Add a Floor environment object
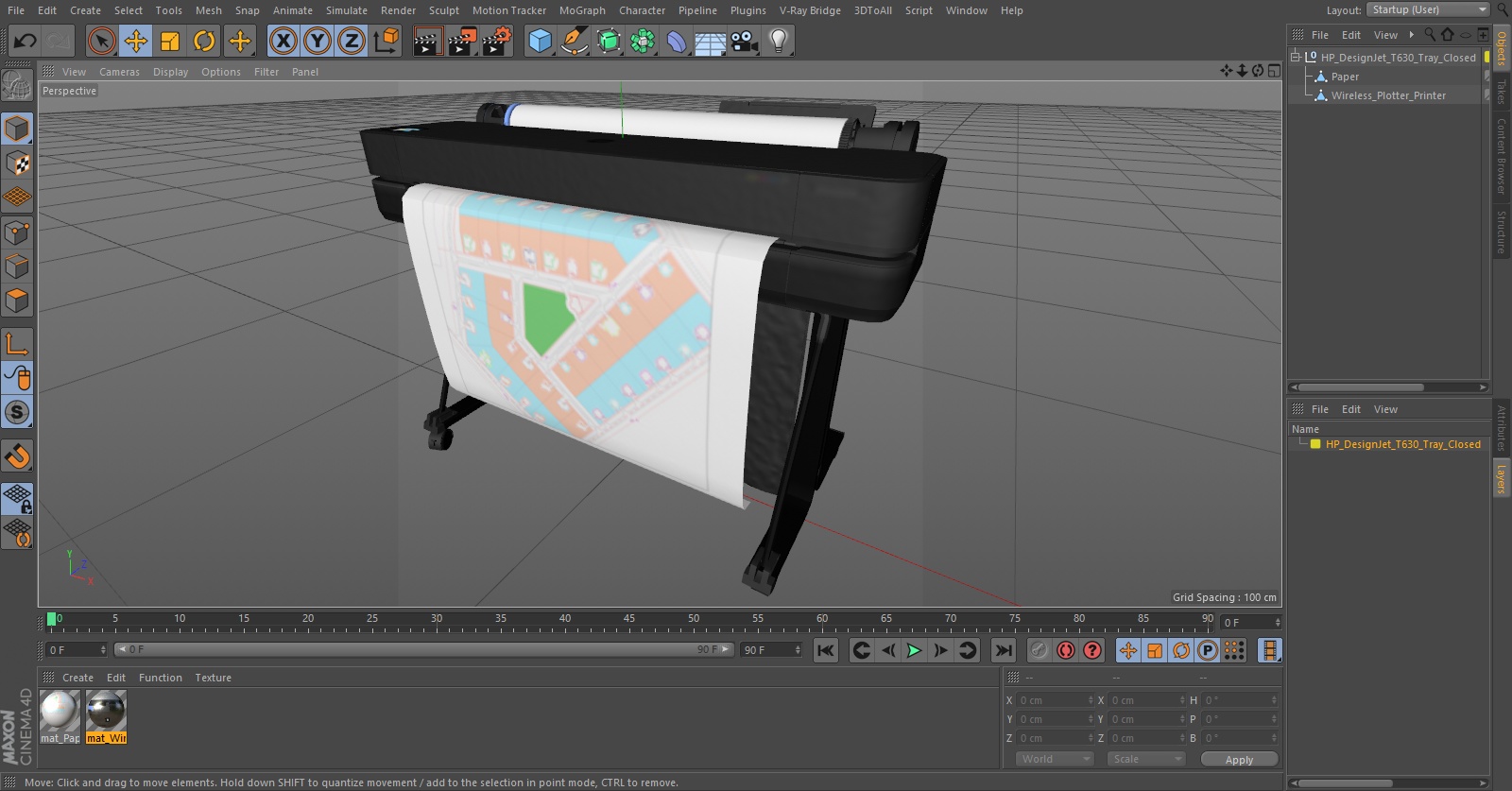The image size is (1512, 791). coord(711,41)
